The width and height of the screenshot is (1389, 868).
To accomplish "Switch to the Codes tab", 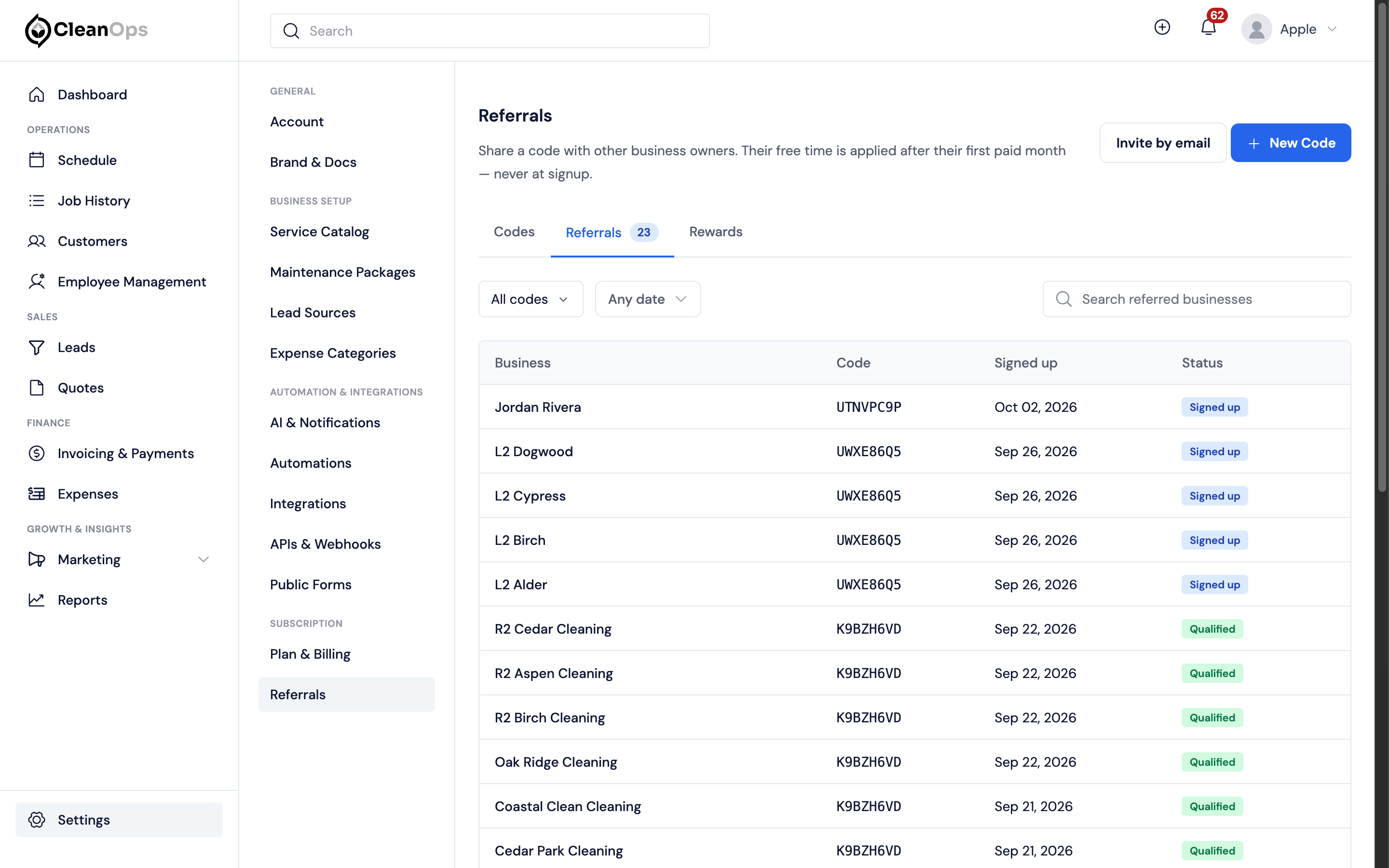I will (514, 232).
